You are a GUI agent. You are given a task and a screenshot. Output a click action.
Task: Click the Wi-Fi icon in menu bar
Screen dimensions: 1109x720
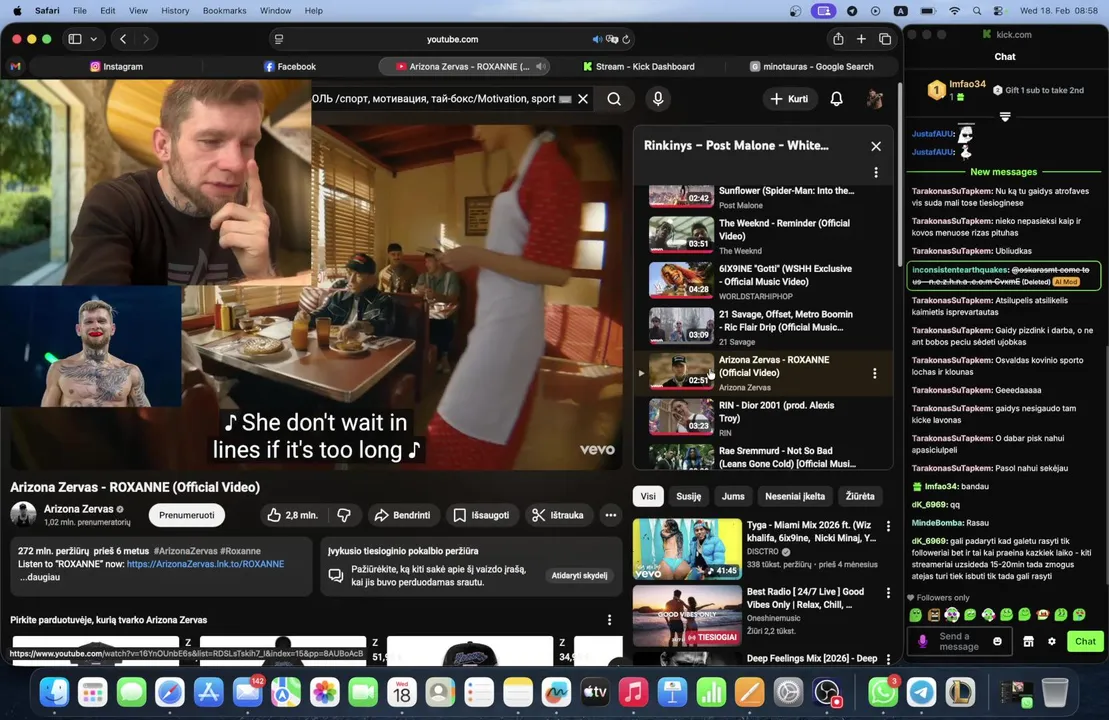[954, 11]
